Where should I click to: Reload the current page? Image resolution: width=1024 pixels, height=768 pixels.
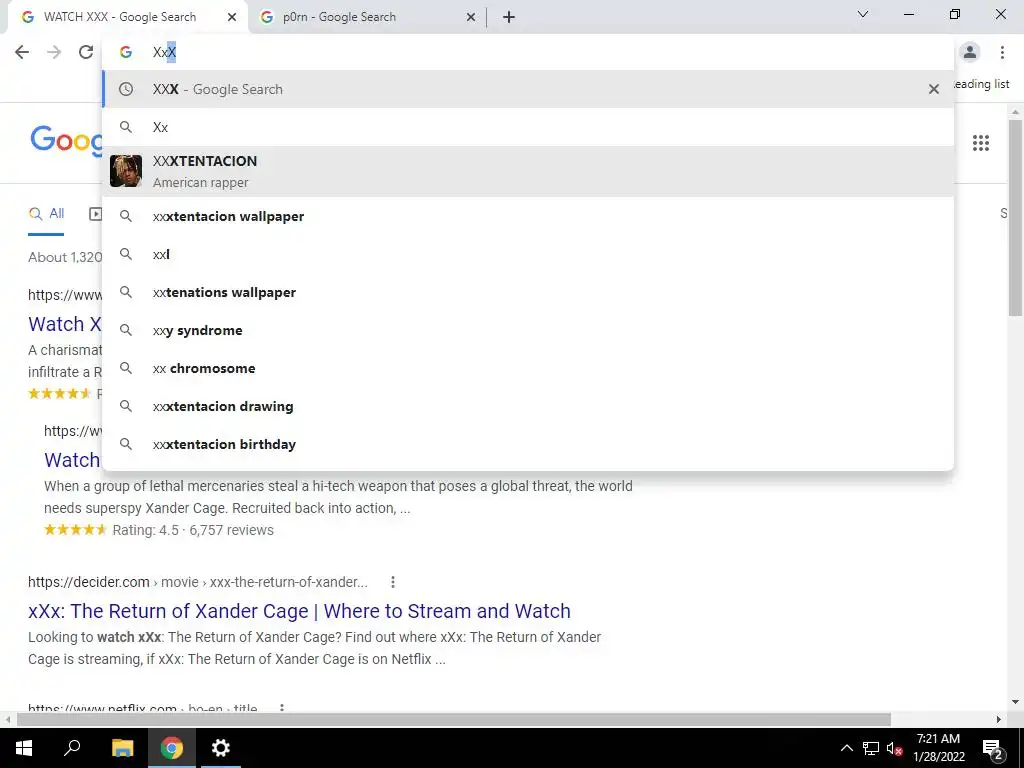pos(86,52)
